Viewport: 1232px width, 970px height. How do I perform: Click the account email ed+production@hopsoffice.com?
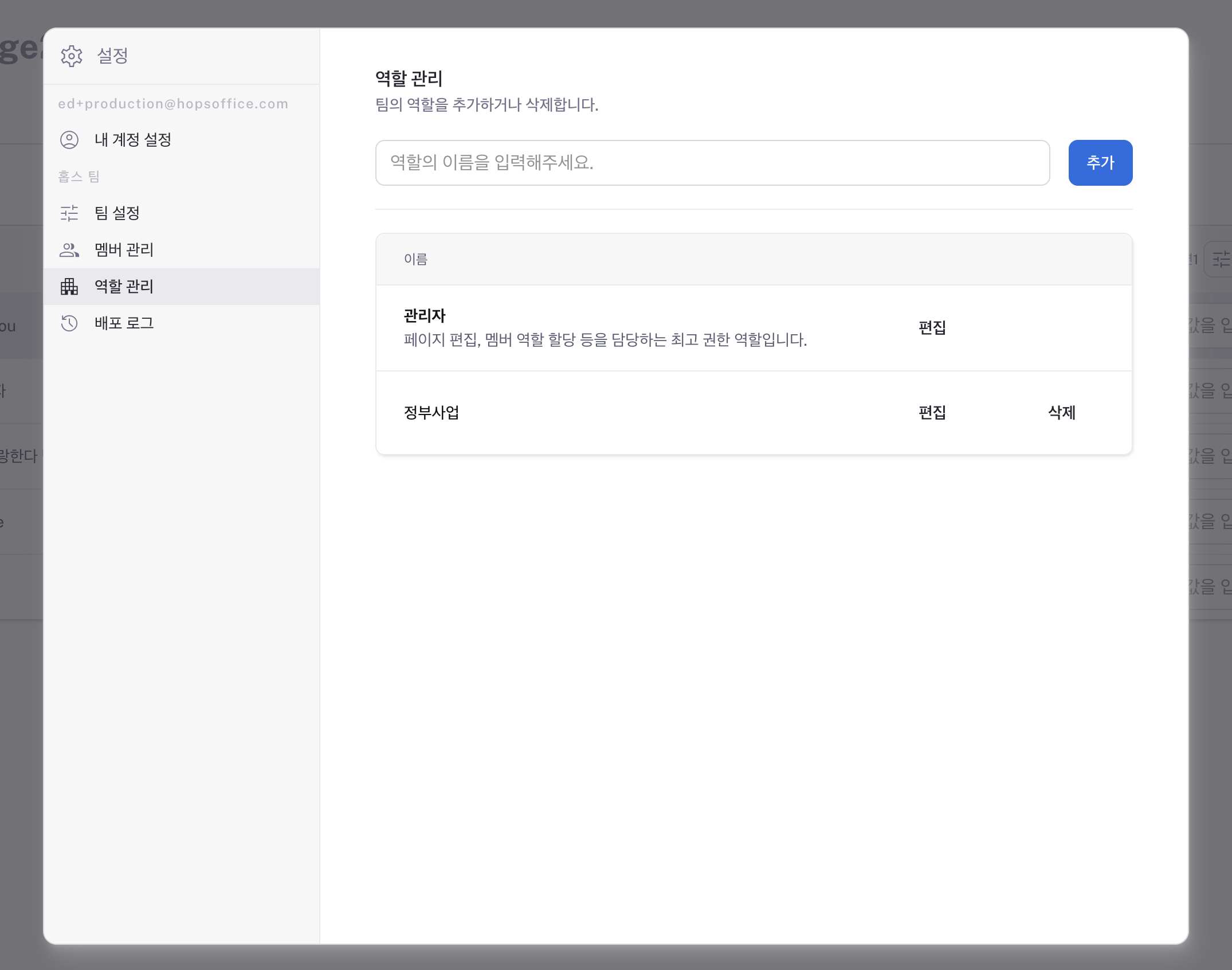(x=173, y=104)
